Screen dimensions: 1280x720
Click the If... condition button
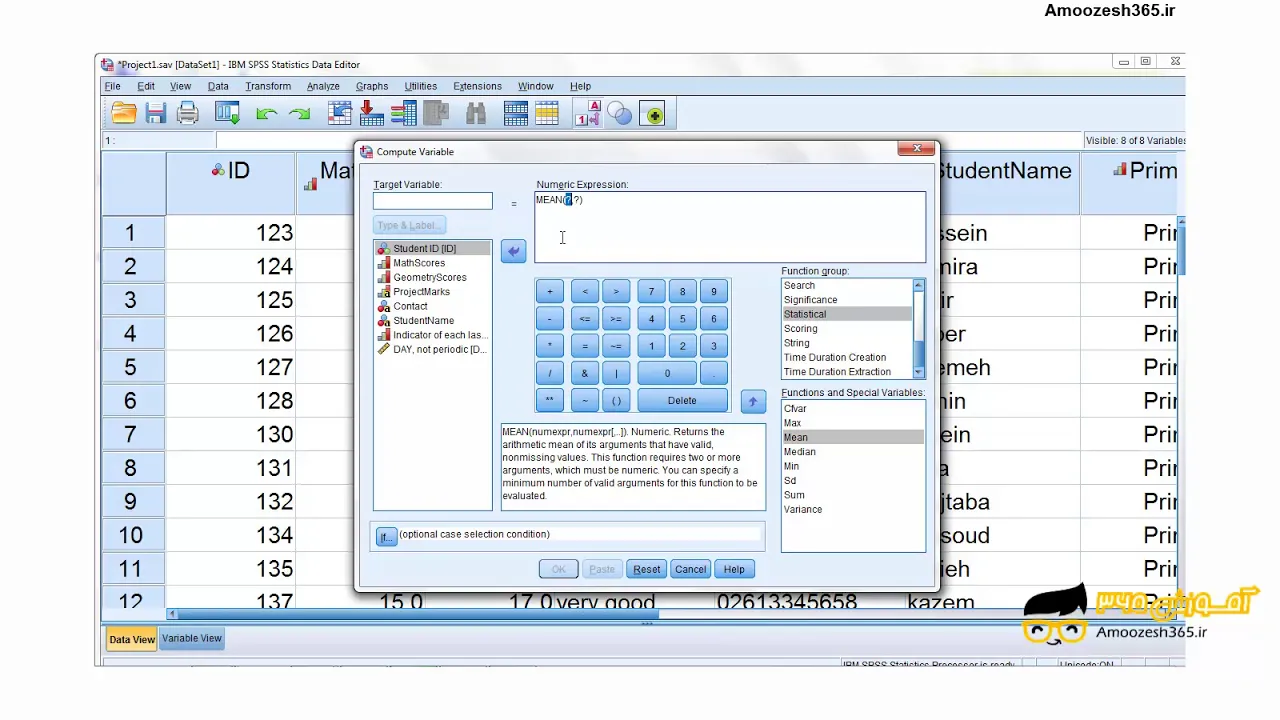click(x=386, y=537)
